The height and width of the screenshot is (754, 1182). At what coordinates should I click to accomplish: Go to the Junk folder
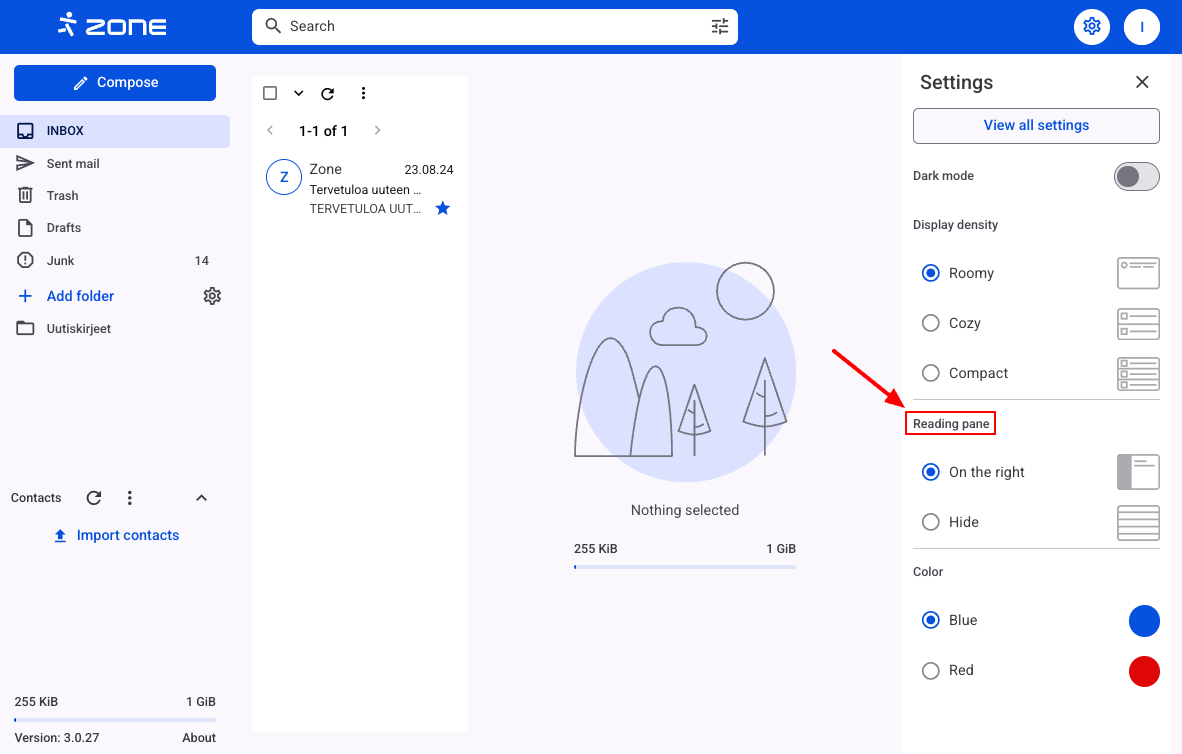[61, 261]
